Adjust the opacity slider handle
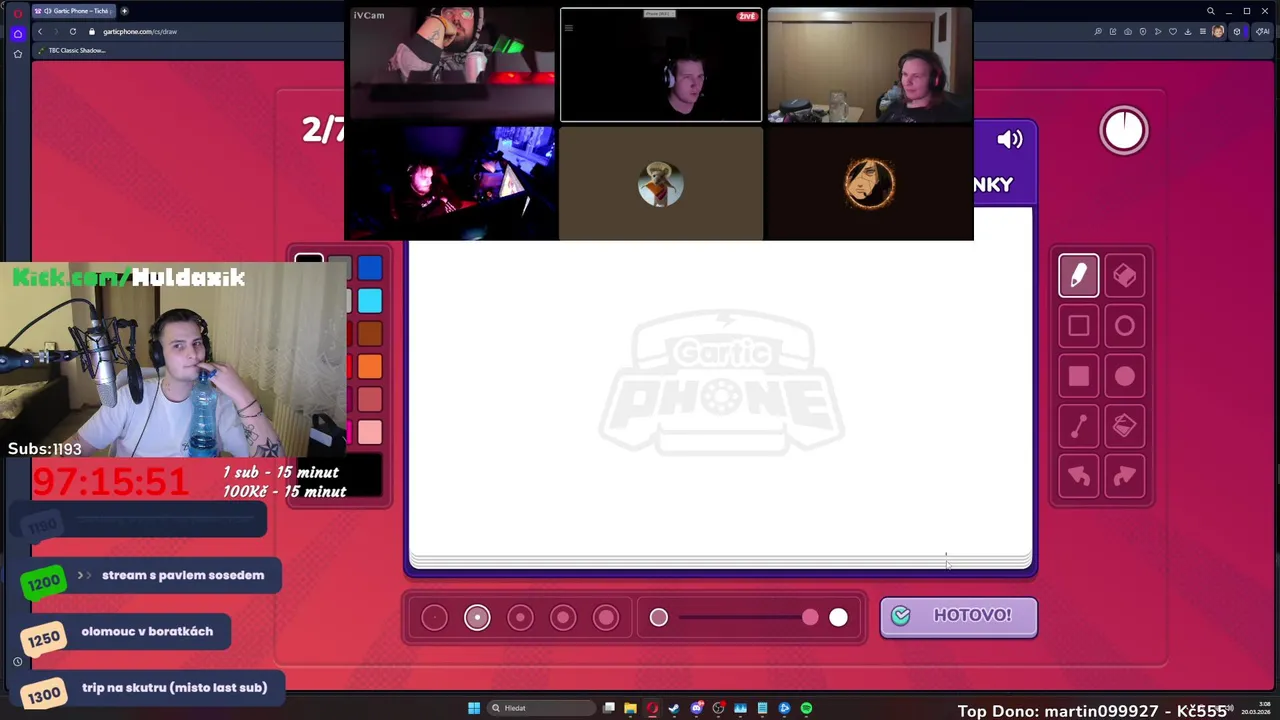1280x720 pixels. point(810,618)
